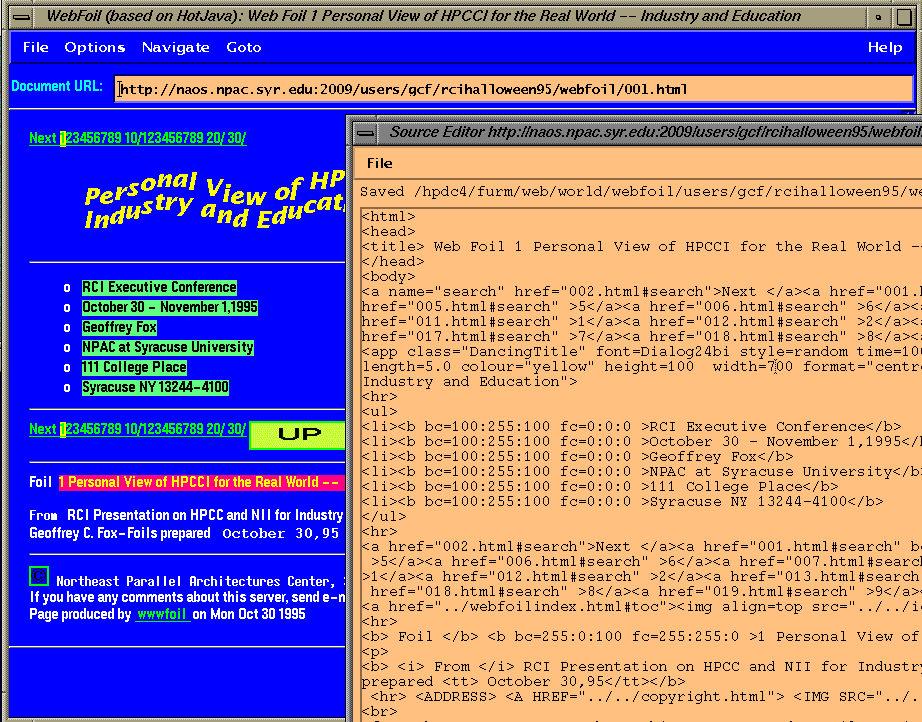Open the WebFoil window menu button
Image resolution: width=922 pixels, height=722 pixels.
22,16
